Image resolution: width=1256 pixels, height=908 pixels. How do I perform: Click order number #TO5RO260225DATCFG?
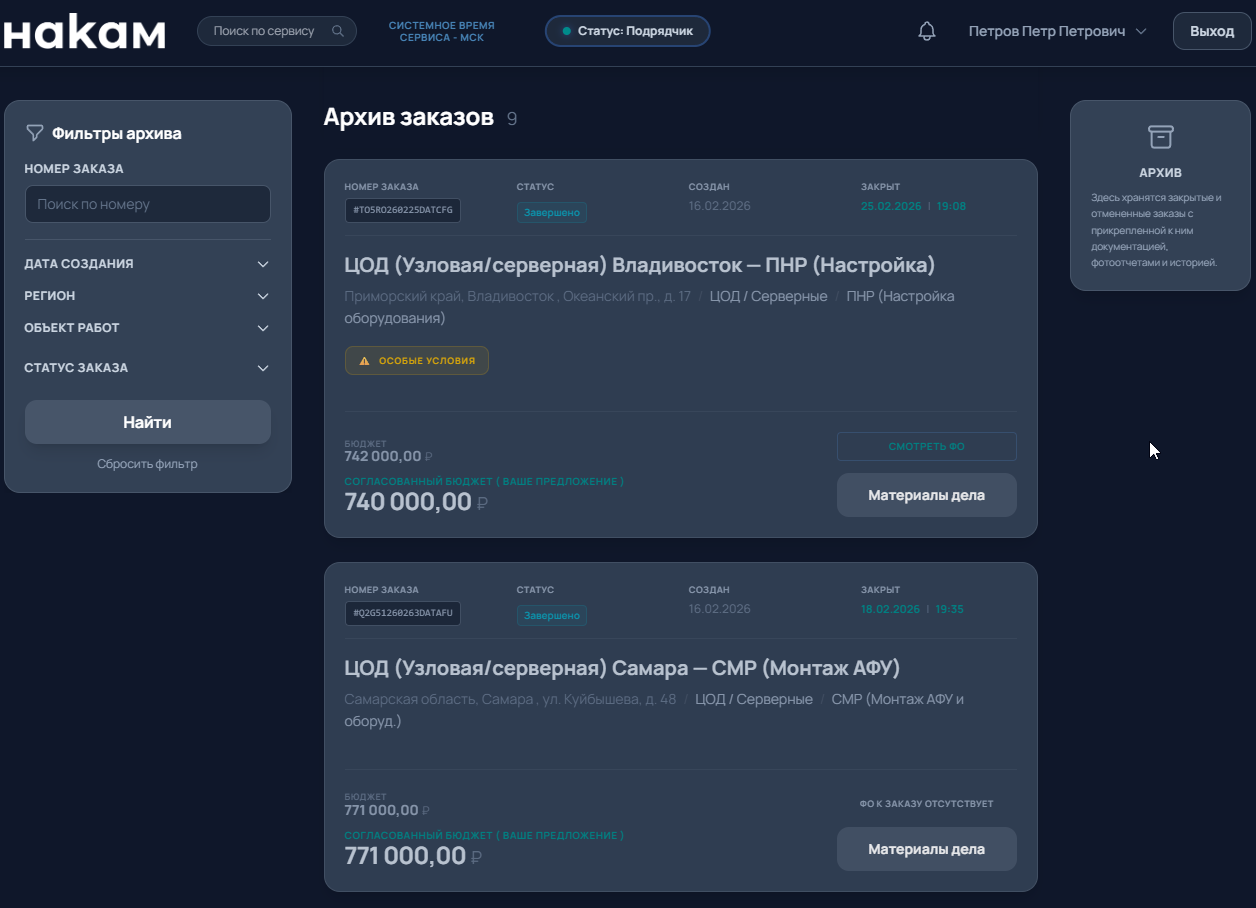(403, 211)
